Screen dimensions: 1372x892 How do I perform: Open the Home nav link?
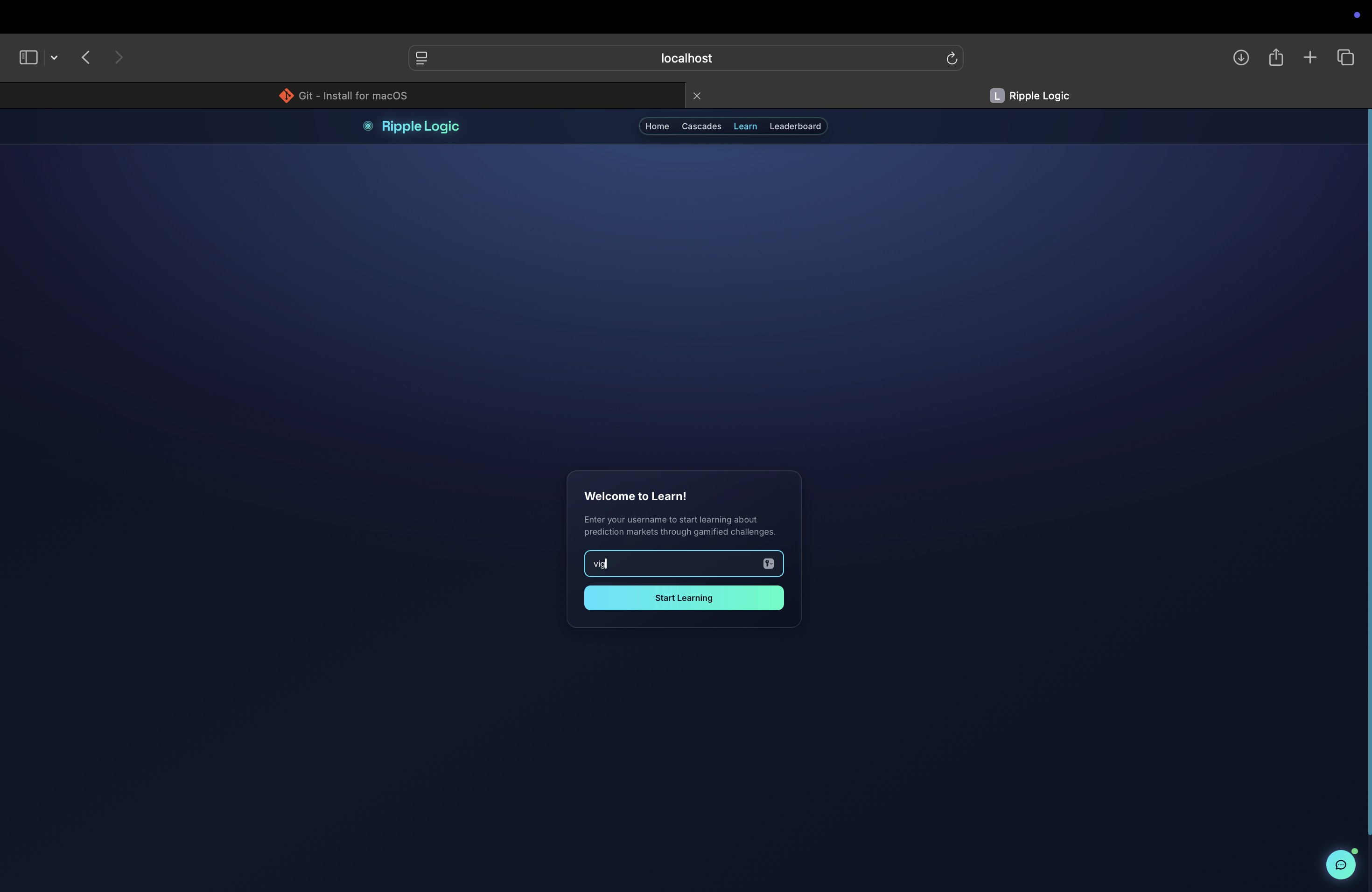tap(657, 126)
